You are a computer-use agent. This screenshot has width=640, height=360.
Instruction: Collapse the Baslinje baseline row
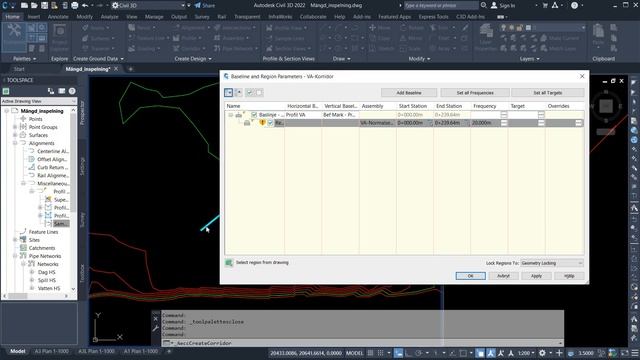(x=230, y=115)
